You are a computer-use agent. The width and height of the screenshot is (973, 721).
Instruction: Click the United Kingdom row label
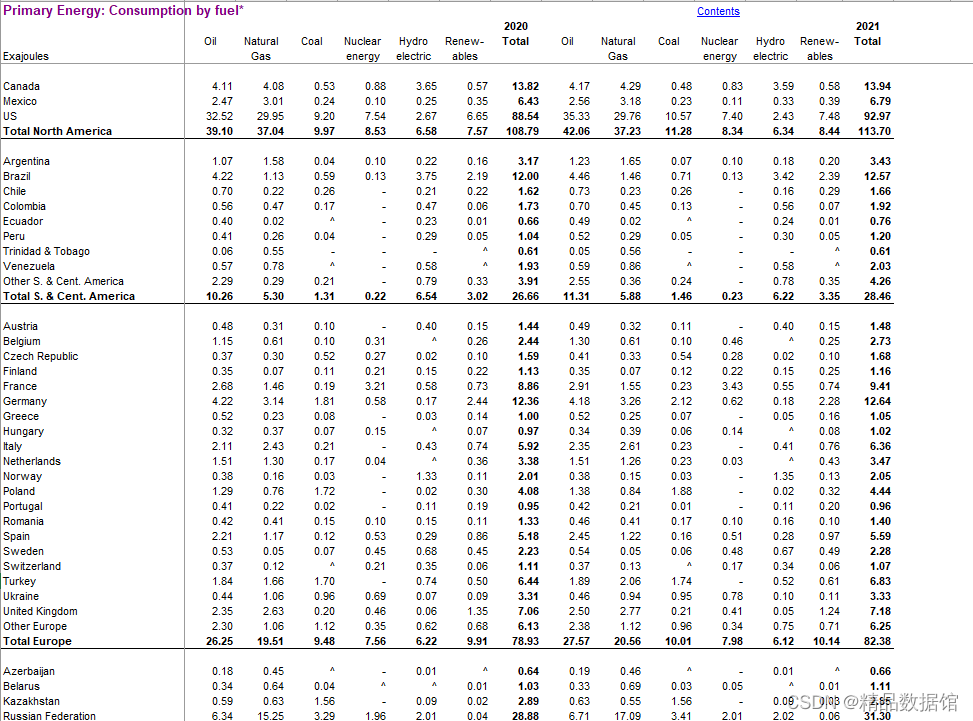click(x=40, y=611)
